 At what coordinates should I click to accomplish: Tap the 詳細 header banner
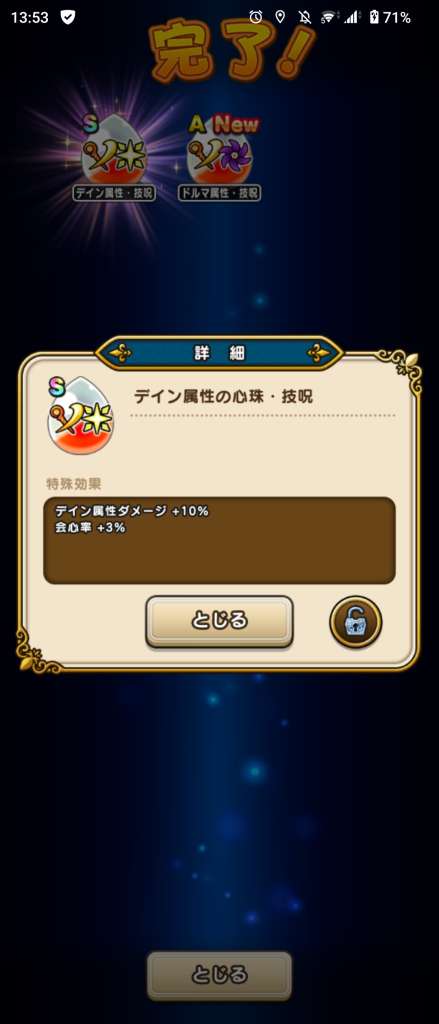click(x=219, y=353)
